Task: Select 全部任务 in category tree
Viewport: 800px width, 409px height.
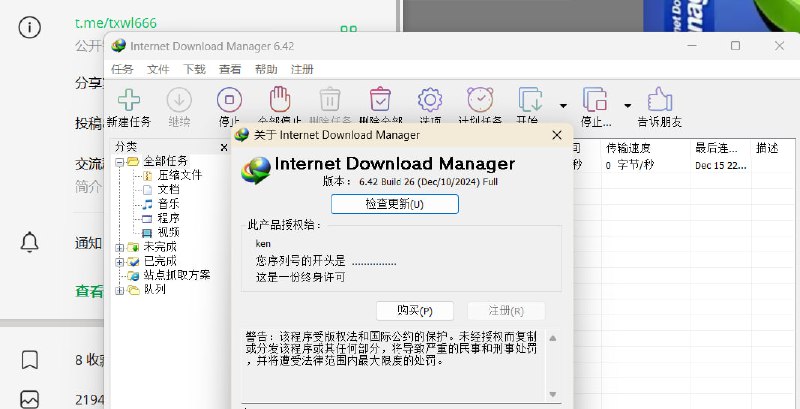Action: point(165,161)
